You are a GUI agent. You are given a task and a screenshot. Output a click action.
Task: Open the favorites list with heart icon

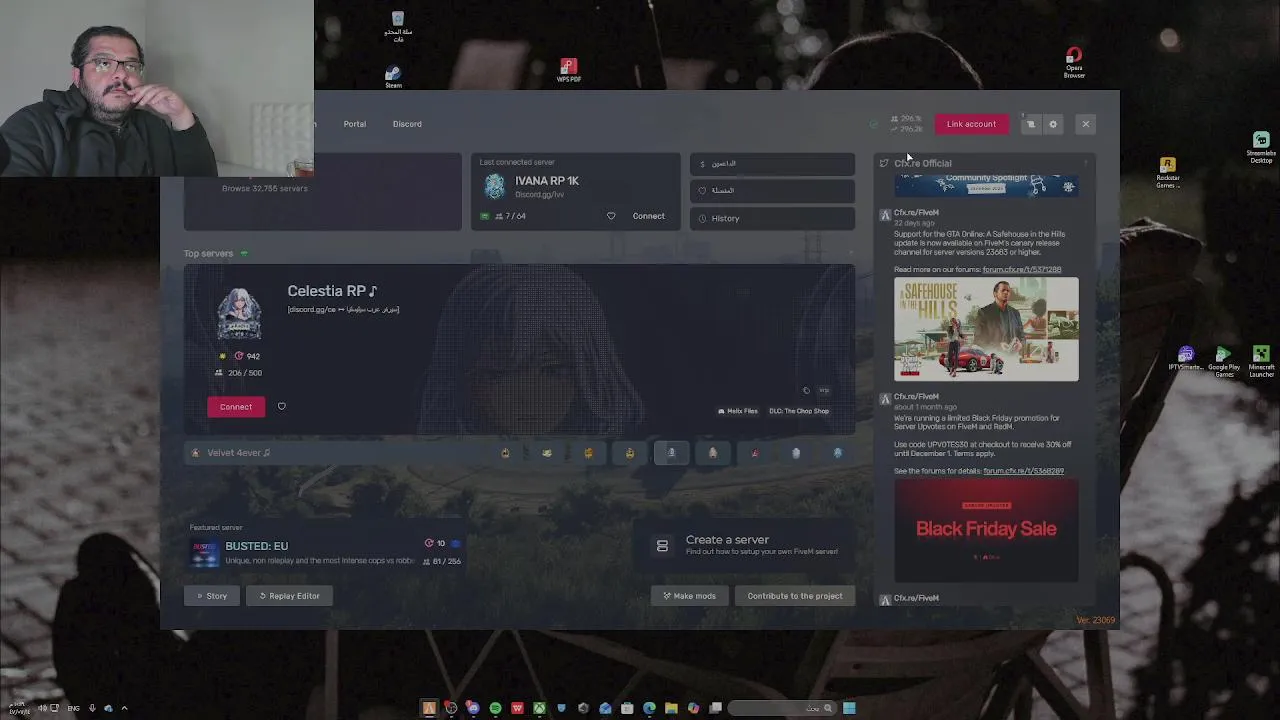click(x=772, y=190)
